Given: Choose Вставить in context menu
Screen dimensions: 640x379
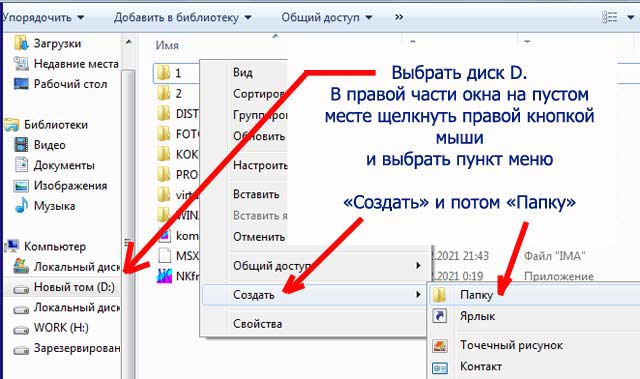Looking at the screenshot, I should coord(256,194).
